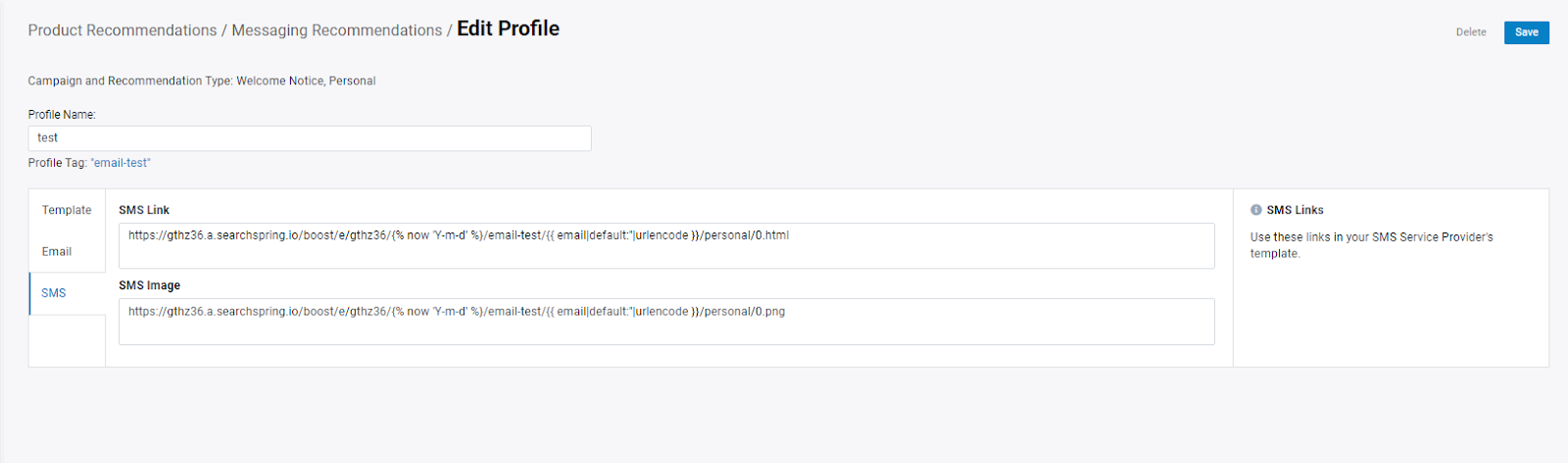The width and height of the screenshot is (1568, 463).
Task: Click the SMS Links info icon
Action: pos(1256,210)
